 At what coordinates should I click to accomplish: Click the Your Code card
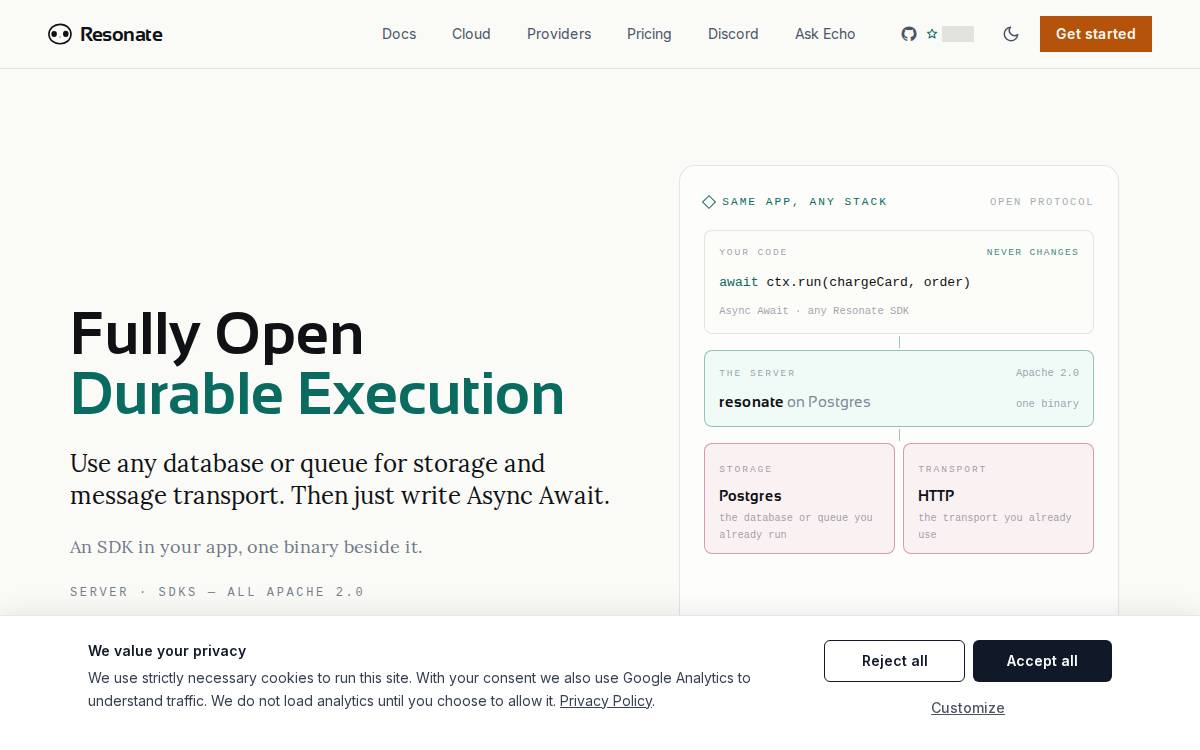coord(899,282)
